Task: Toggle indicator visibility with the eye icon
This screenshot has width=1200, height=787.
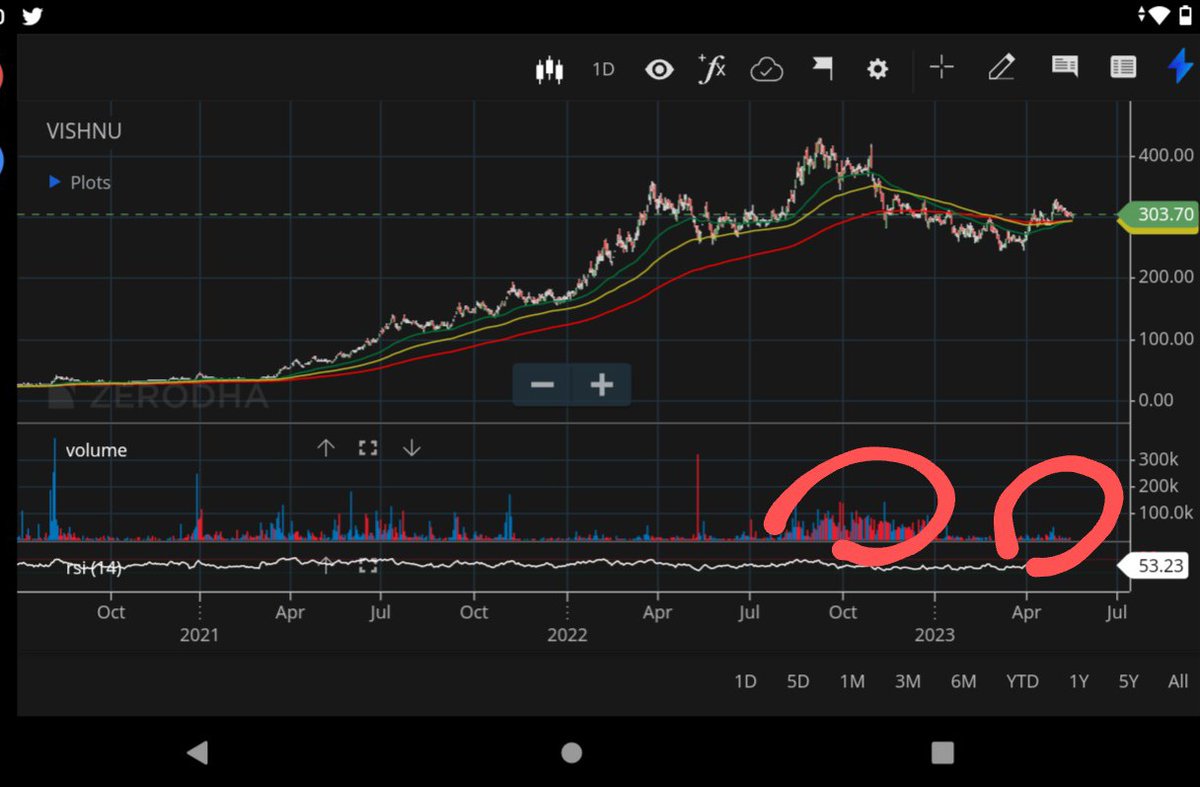Action: coord(660,68)
